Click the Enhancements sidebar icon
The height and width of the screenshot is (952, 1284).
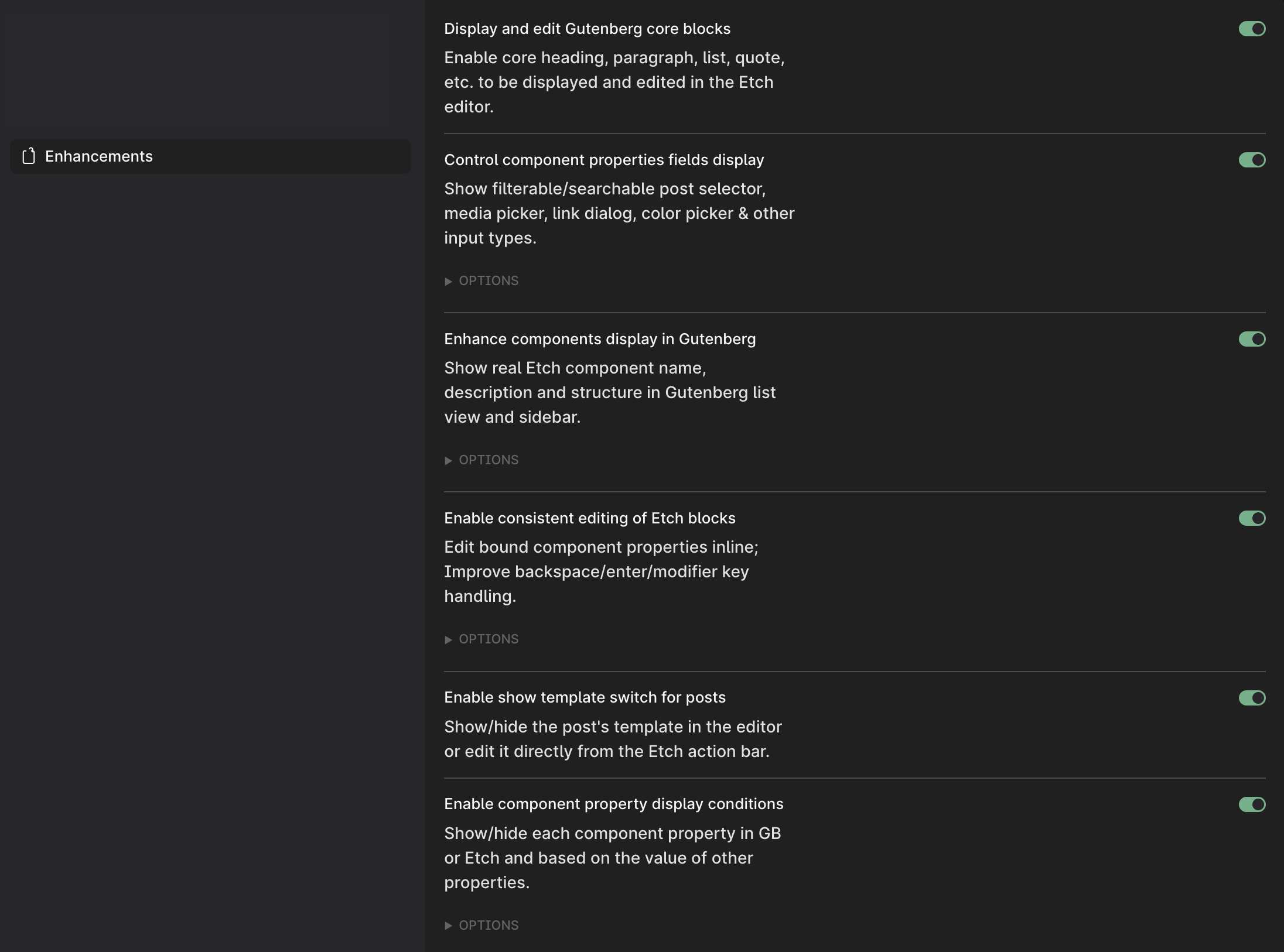[x=29, y=156]
